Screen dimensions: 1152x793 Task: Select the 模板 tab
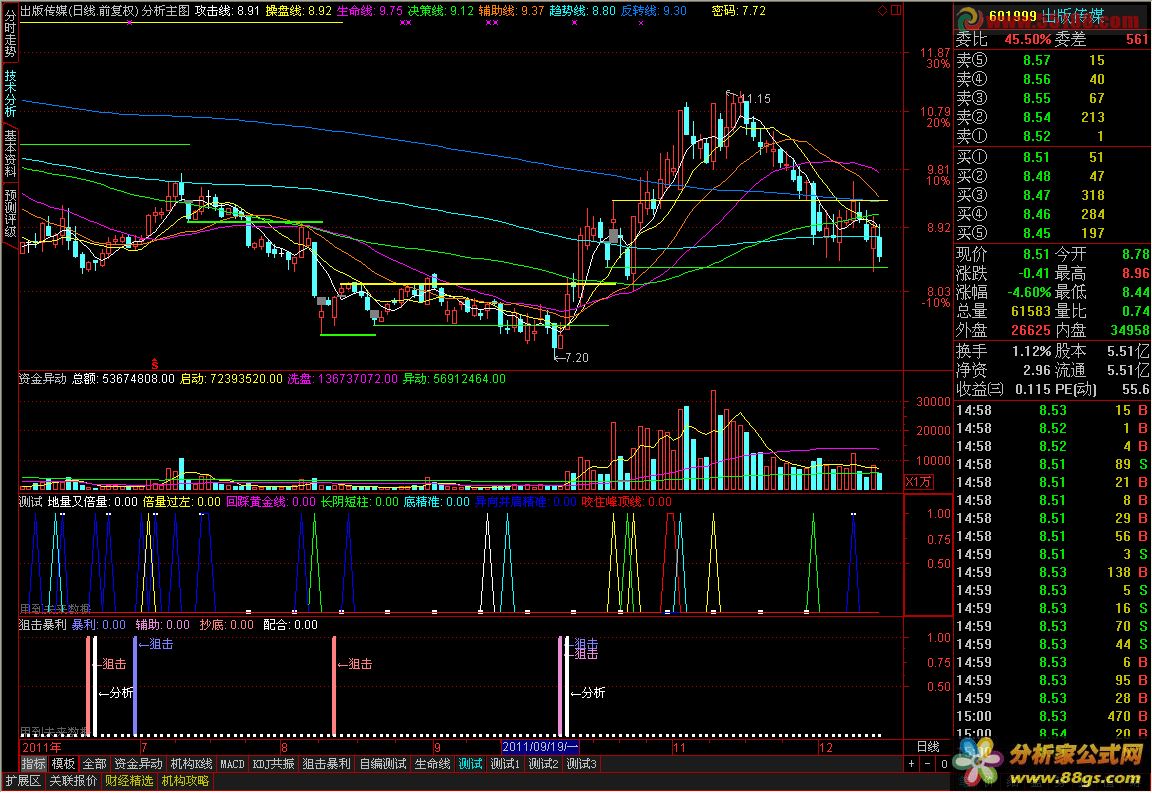[x=63, y=764]
